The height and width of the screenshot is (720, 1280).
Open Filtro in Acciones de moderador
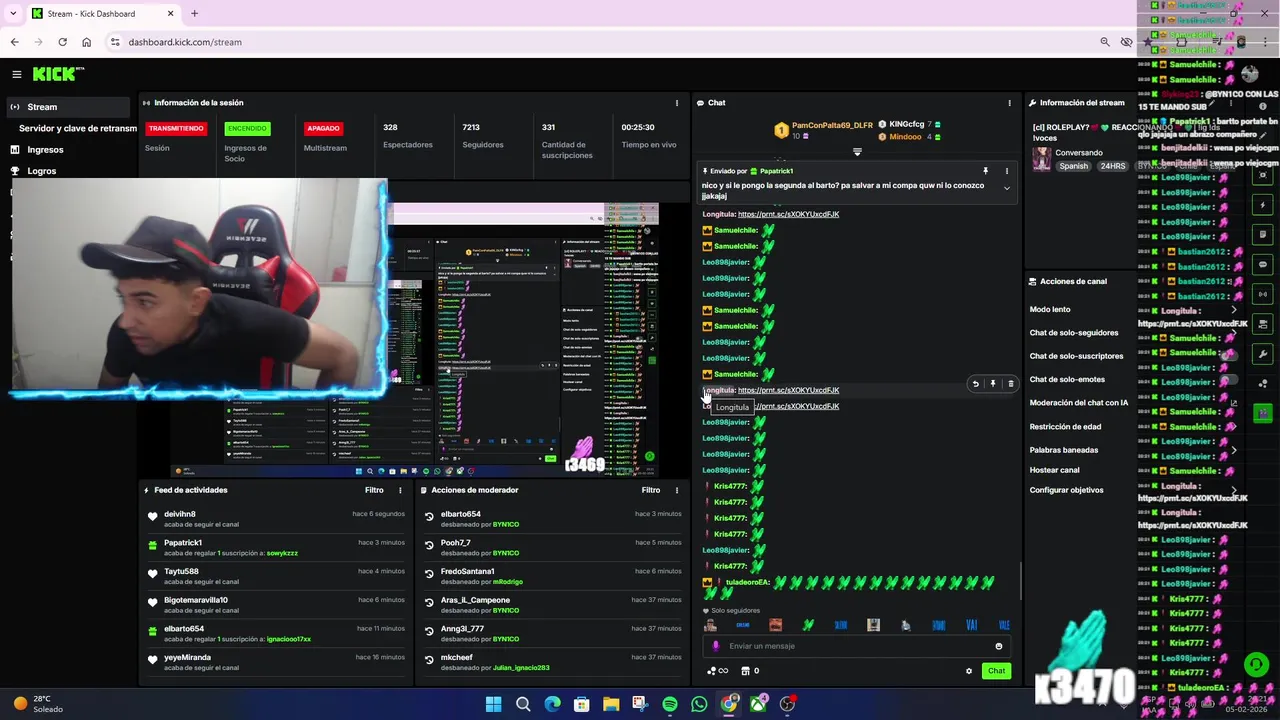pos(651,491)
